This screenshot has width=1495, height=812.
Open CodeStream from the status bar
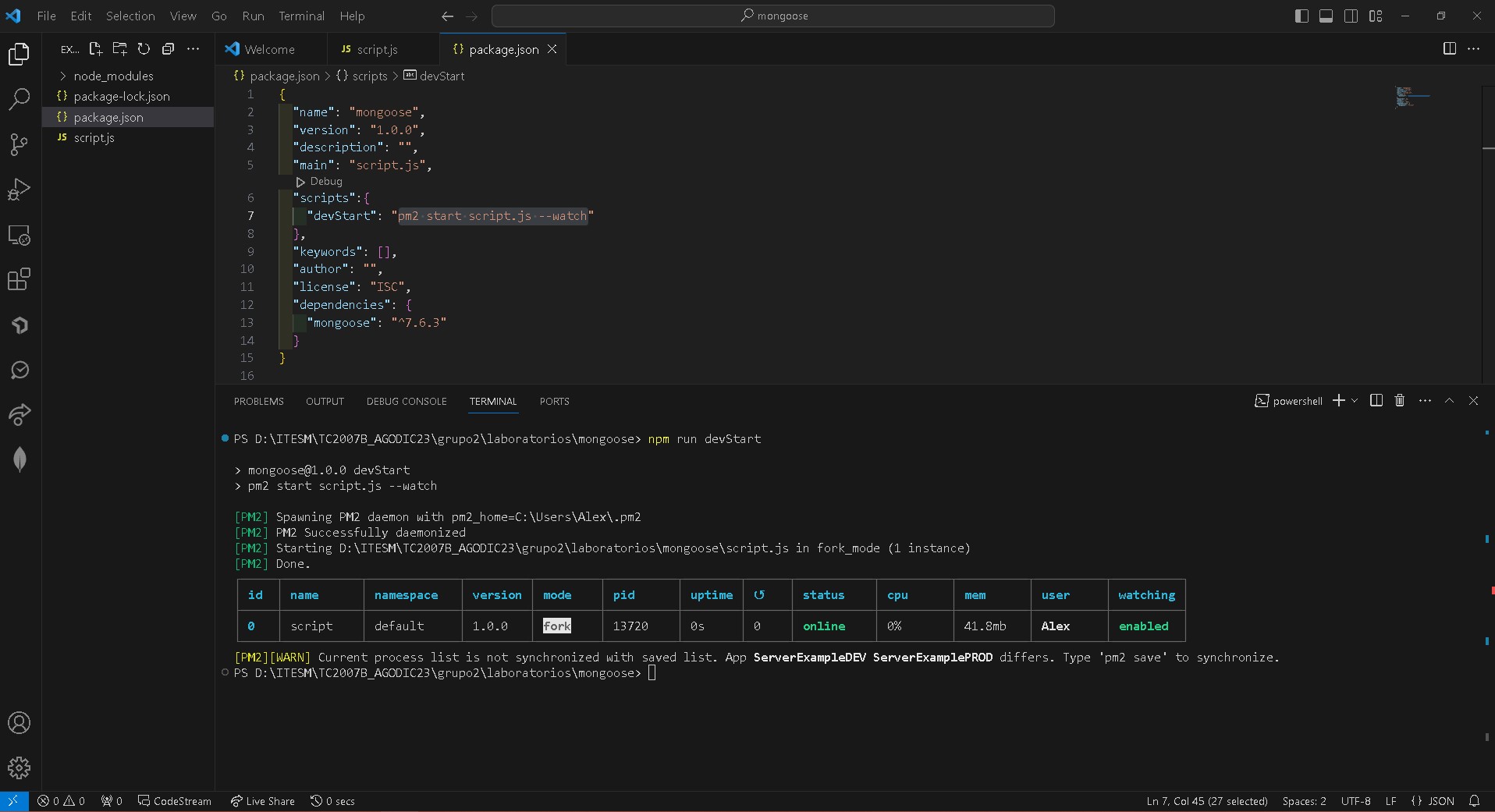(175, 801)
